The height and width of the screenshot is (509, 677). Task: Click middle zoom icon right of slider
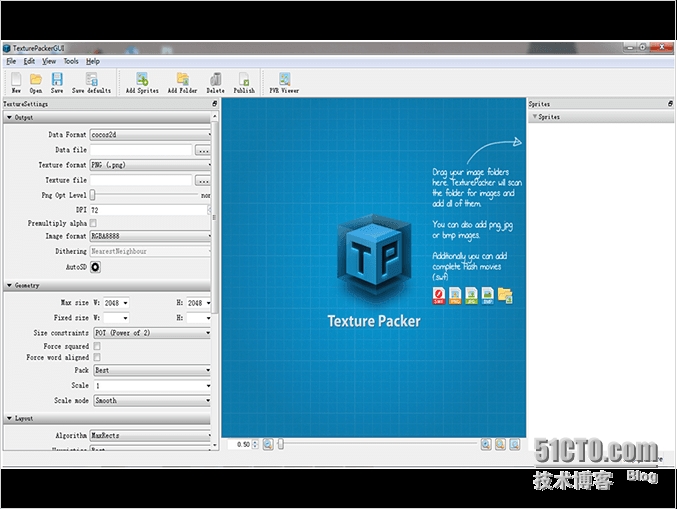(x=500, y=444)
